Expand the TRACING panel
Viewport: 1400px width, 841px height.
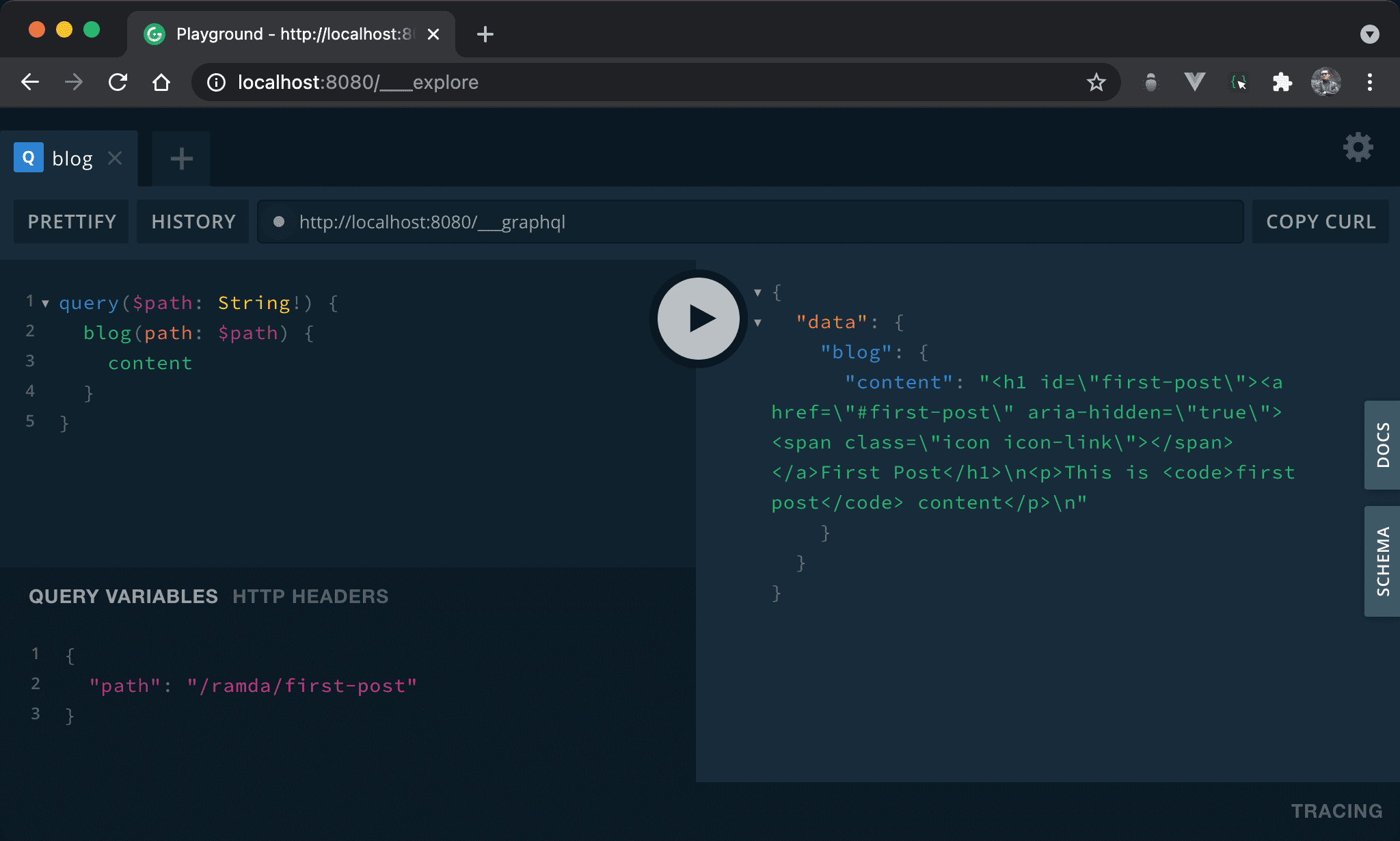point(1336,811)
